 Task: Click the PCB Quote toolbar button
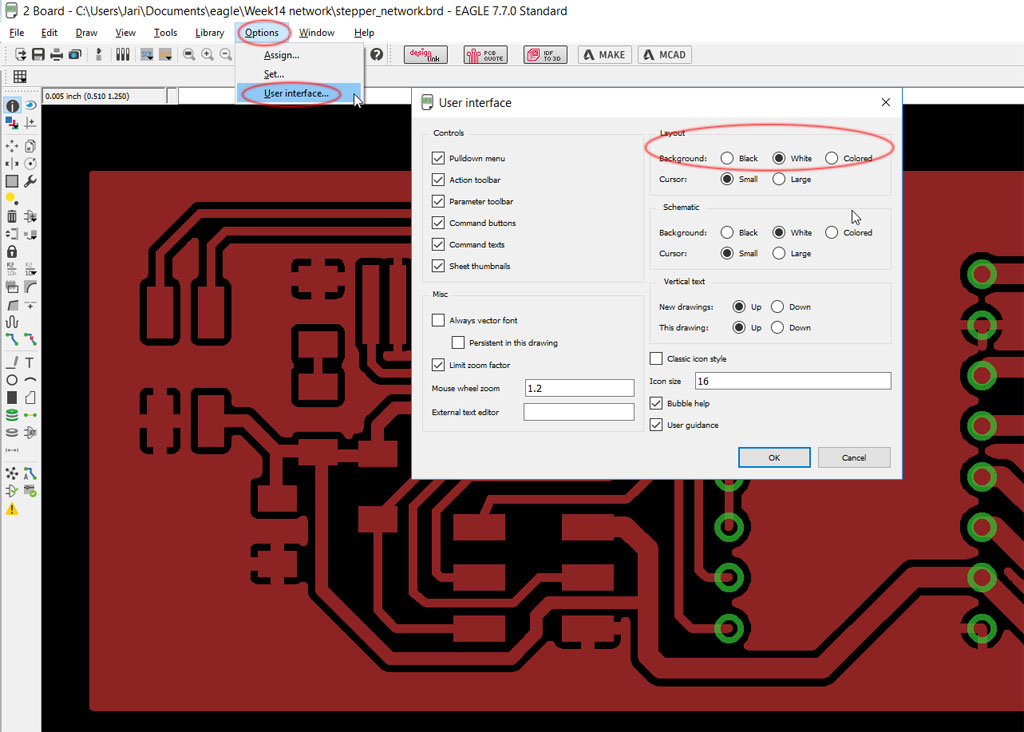point(485,55)
